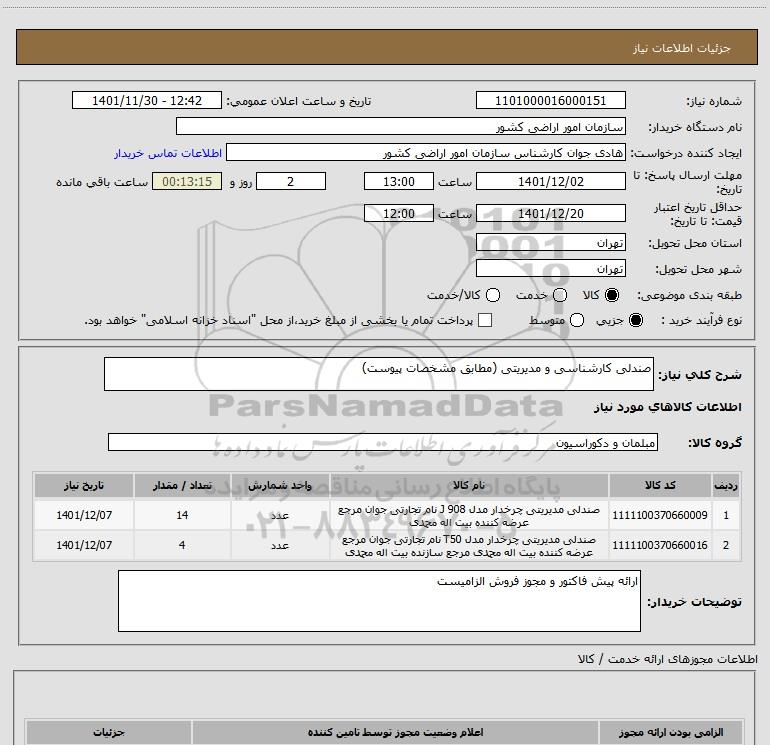Click the validity hour field 12:00
Viewport: 770px width, 745px height.
coord(399,213)
